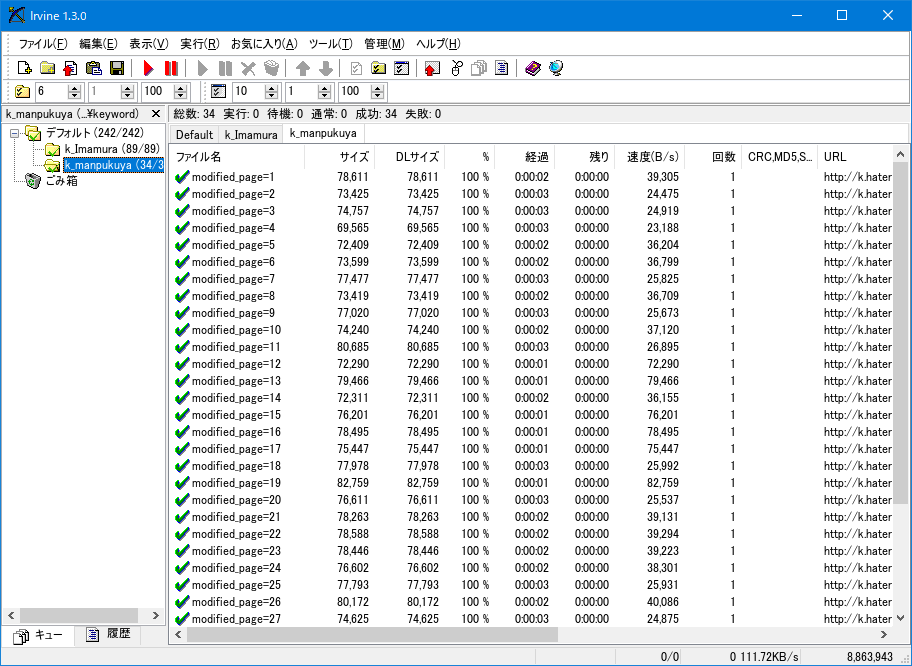
Task: Switch to the 履歴 tab
Action: point(108,635)
